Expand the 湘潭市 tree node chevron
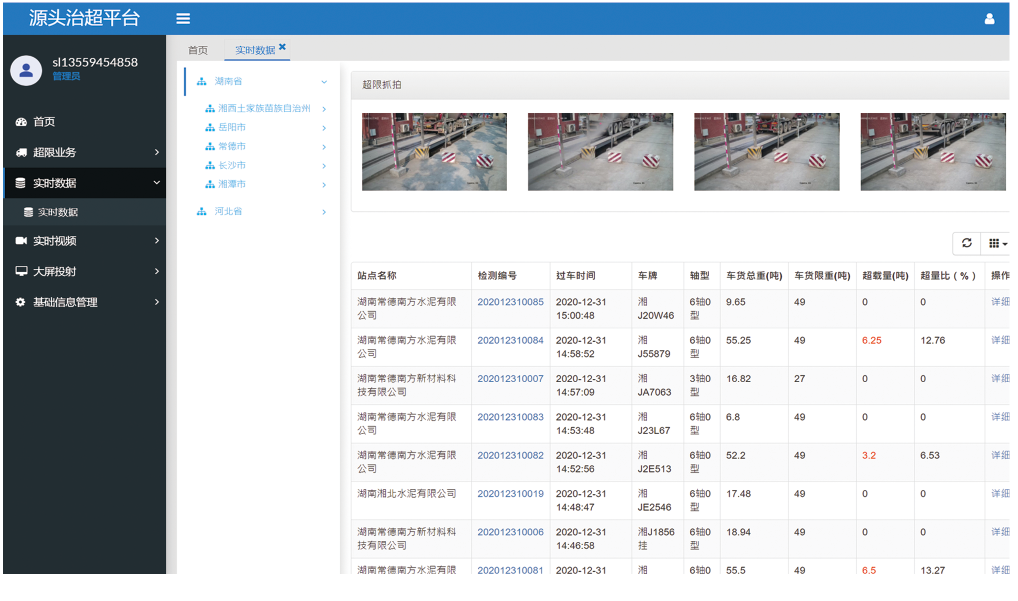The width and height of the screenshot is (1018, 601). [x=324, y=185]
